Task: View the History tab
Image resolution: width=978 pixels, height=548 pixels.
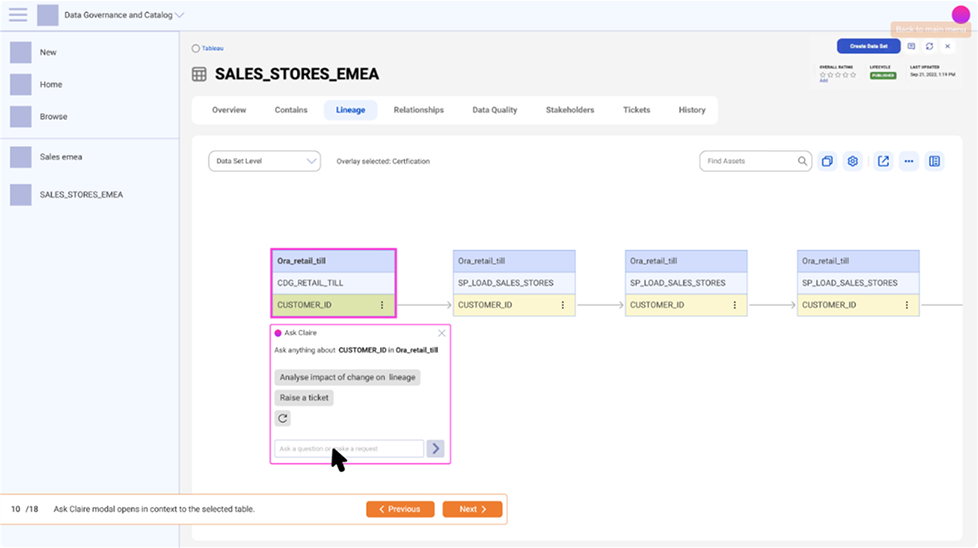Action: click(x=692, y=110)
